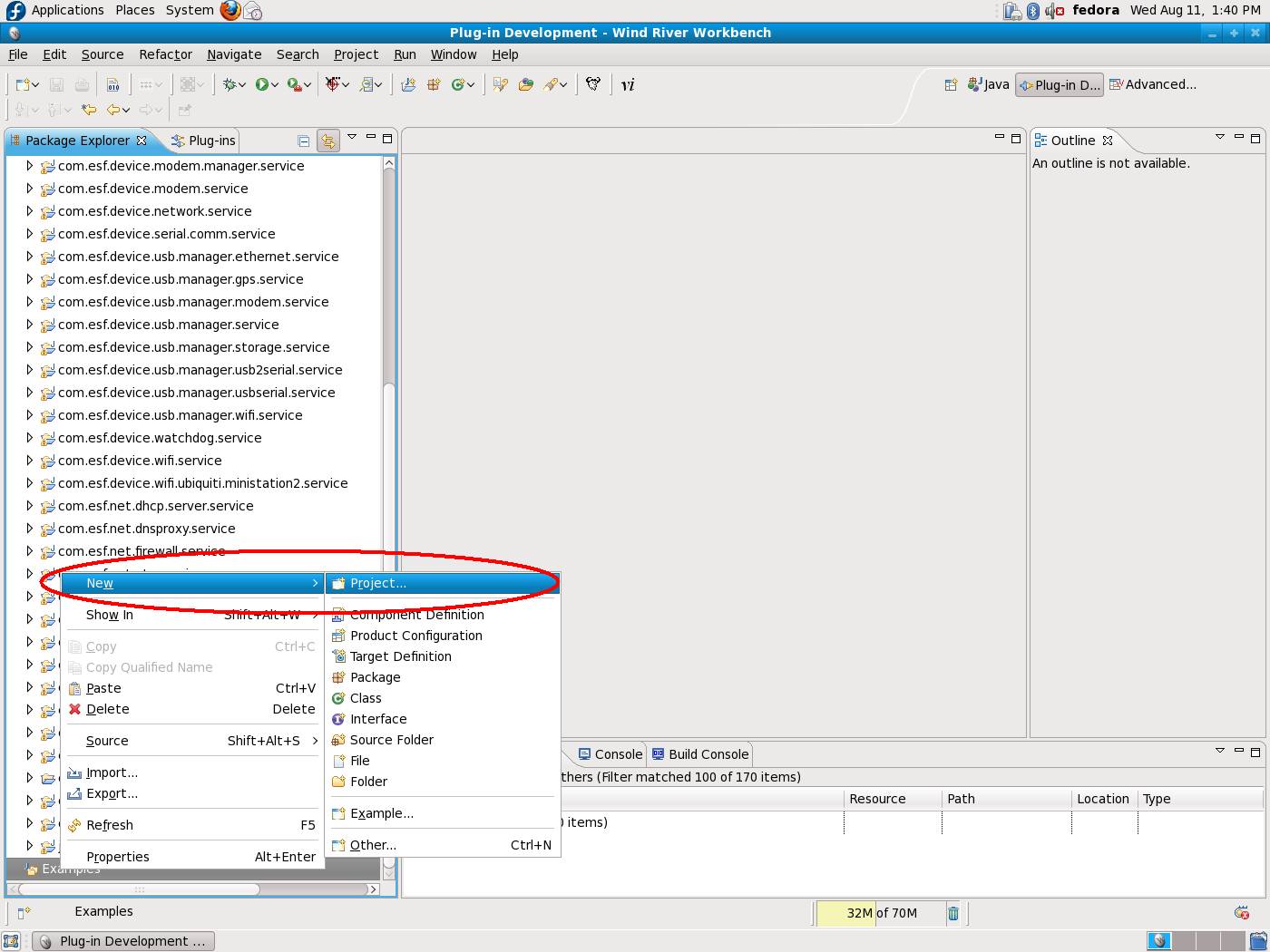
Task: Click the Plug-in D... perspective button
Action: 1060,84
